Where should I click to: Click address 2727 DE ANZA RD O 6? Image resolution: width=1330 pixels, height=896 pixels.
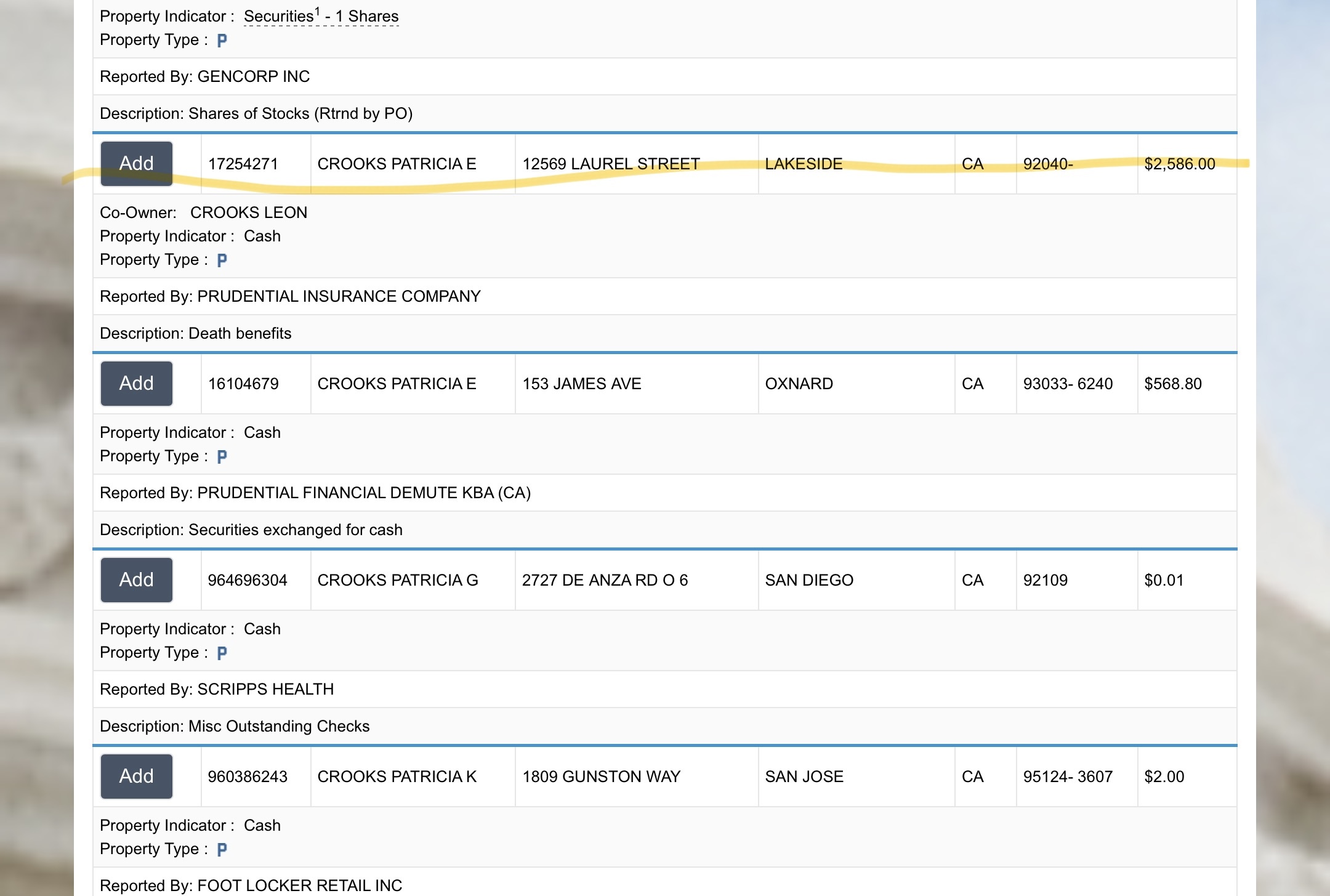[x=605, y=580]
